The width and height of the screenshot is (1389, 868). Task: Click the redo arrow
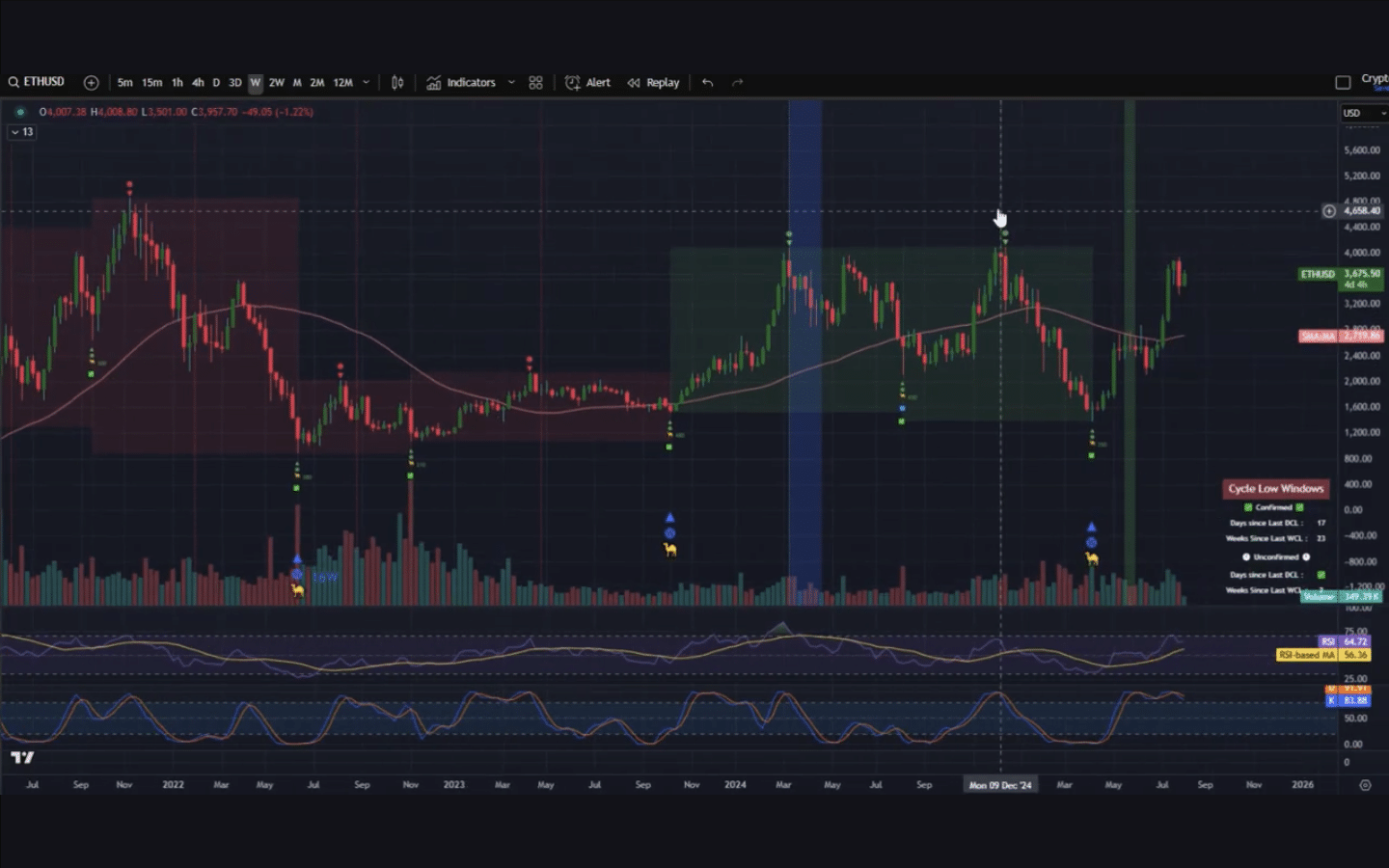pyautogui.click(x=738, y=83)
